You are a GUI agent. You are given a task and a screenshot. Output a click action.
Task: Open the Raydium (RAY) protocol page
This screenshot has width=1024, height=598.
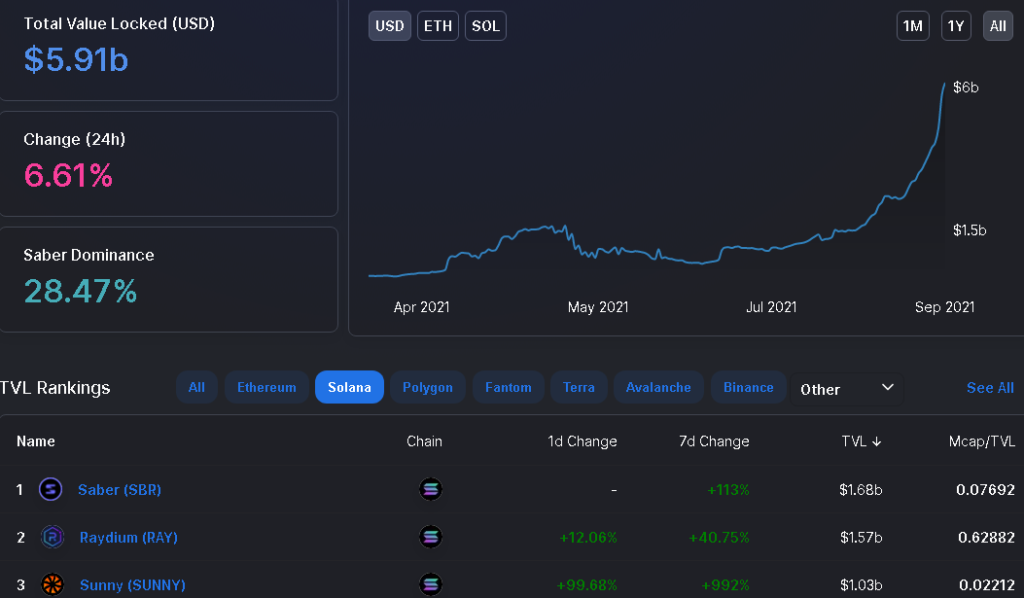128,537
